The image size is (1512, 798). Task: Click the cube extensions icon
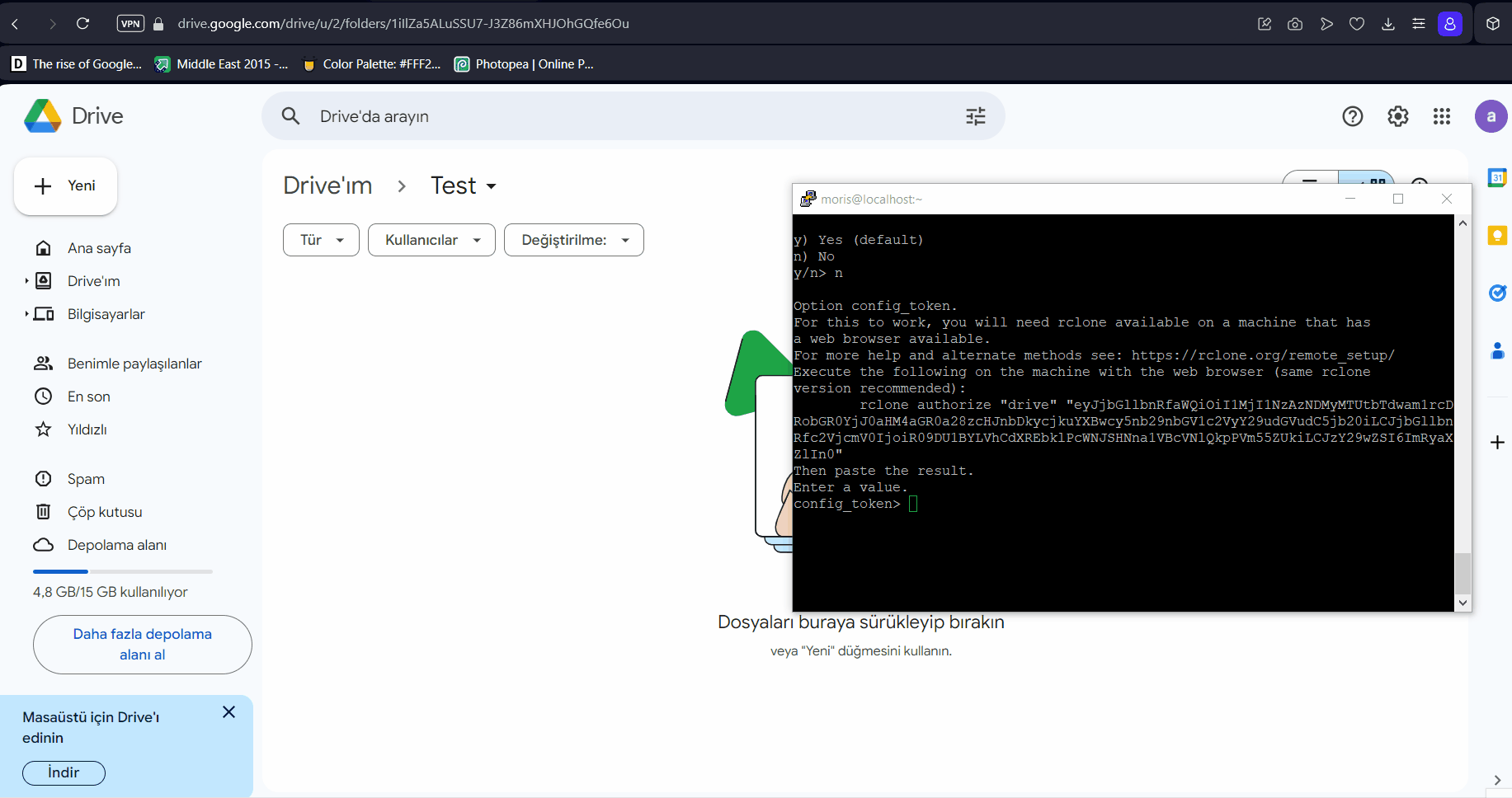pos(1492,24)
